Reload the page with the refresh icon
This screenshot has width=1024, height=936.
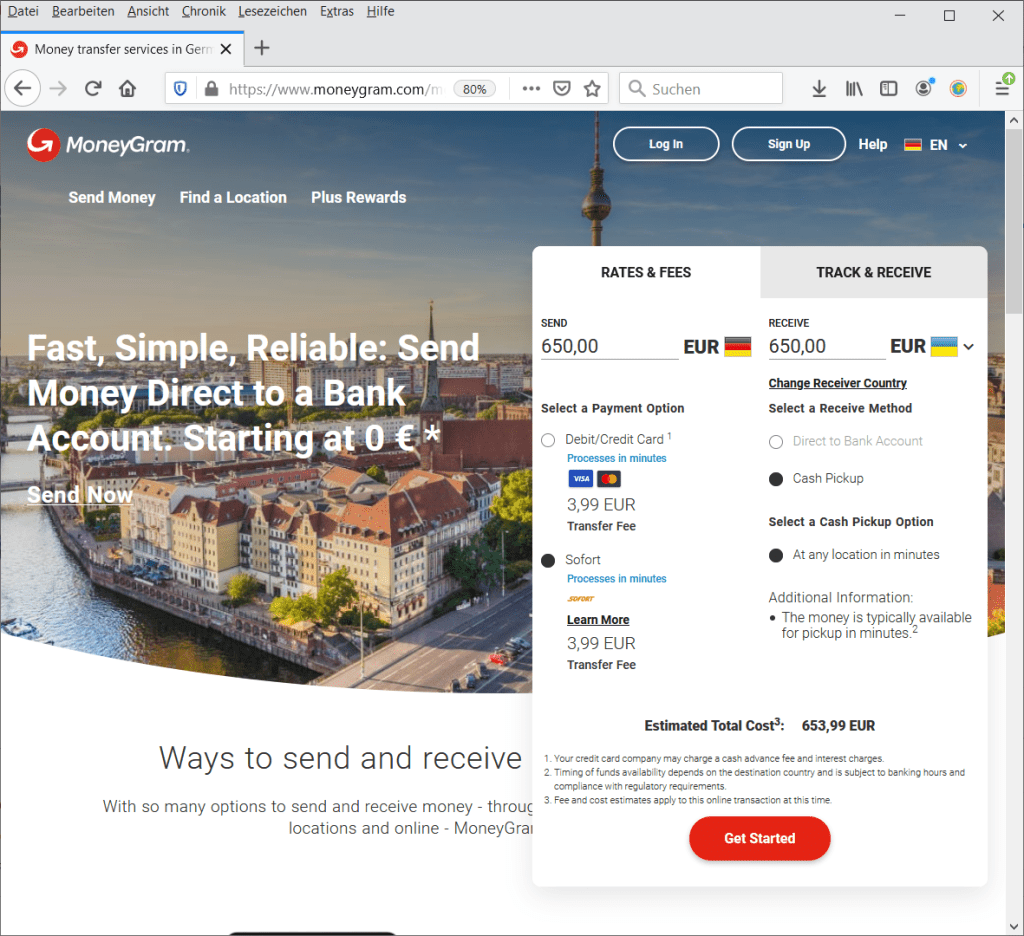93,89
